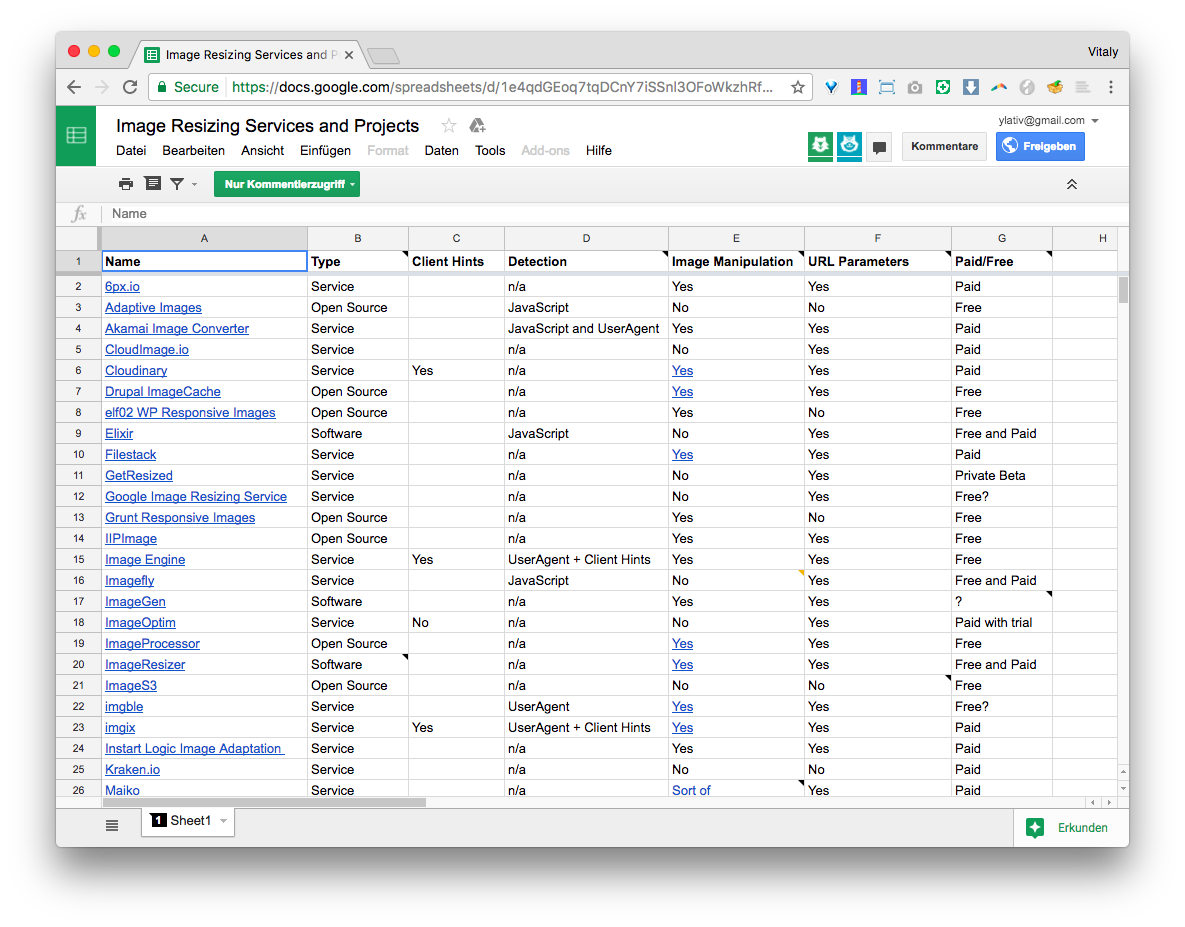Click the Sort of link in Maiko row

pos(691,790)
